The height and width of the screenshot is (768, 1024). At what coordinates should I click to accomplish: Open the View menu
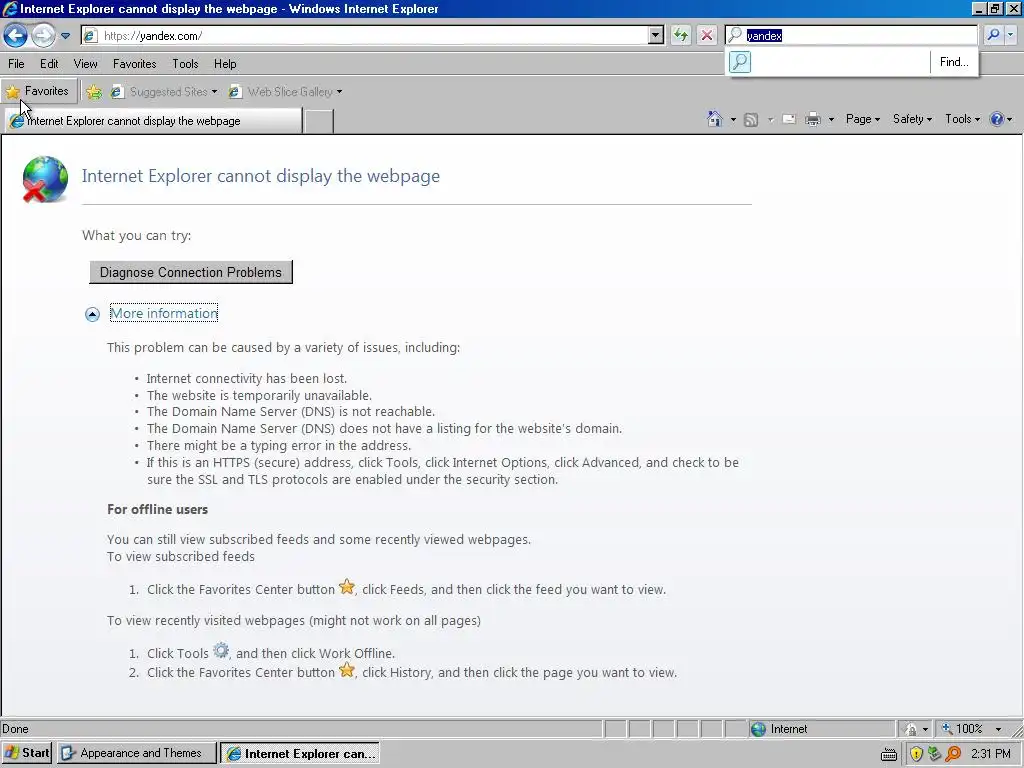(x=86, y=64)
